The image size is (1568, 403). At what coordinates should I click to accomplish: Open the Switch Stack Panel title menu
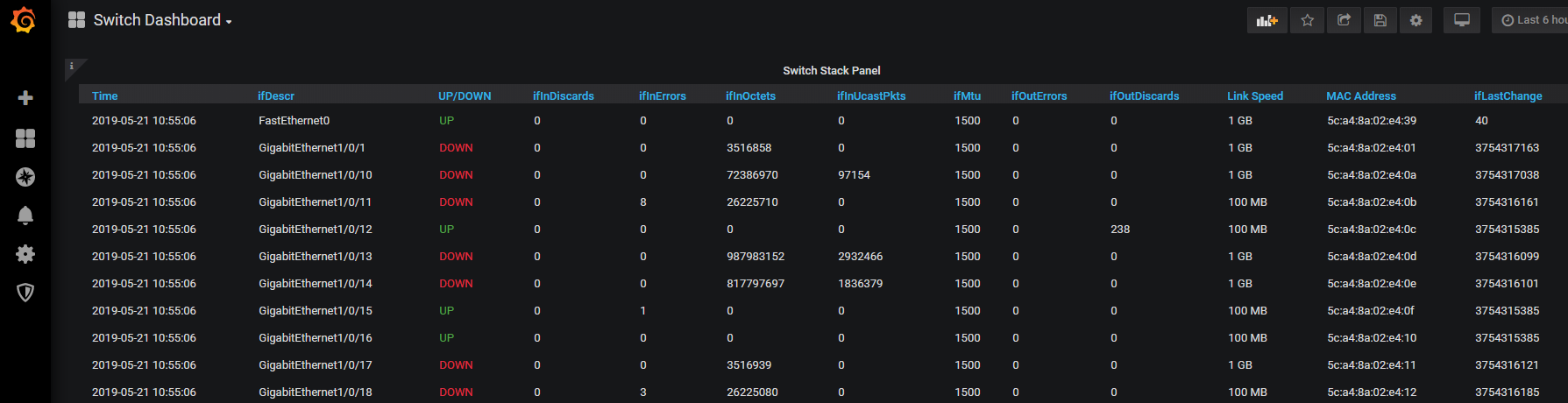pyautogui.click(x=831, y=71)
